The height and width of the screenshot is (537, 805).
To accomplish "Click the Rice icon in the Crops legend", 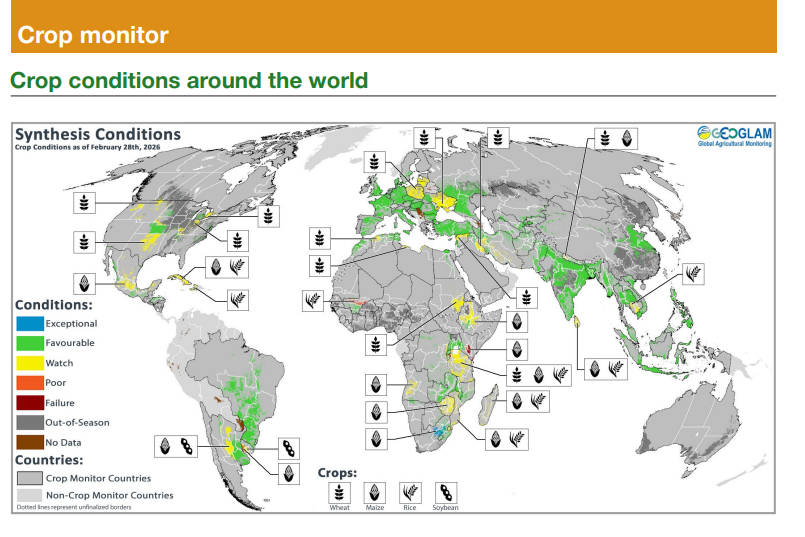I will 408,493.
